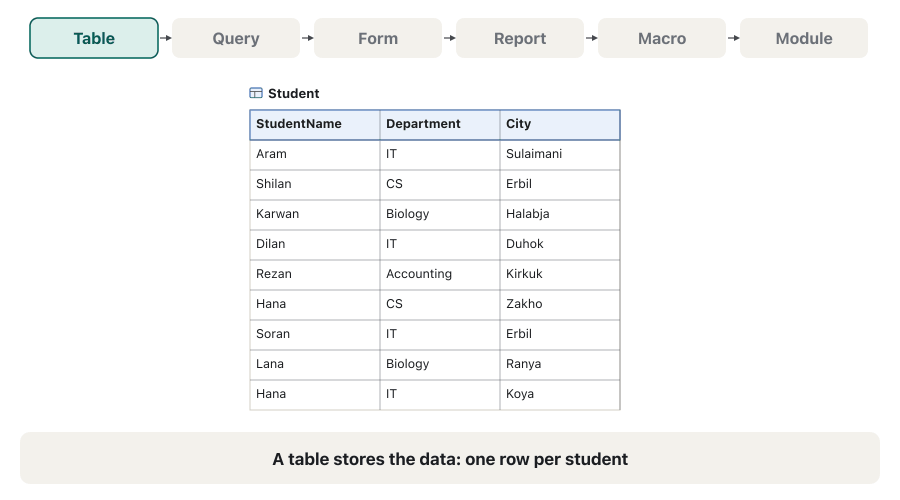
Task: Select the Ranya city cell
Action: (560, 365)
